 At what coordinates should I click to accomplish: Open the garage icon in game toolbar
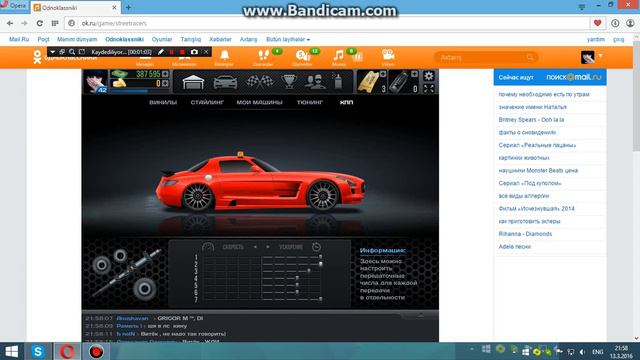[193, 82]
